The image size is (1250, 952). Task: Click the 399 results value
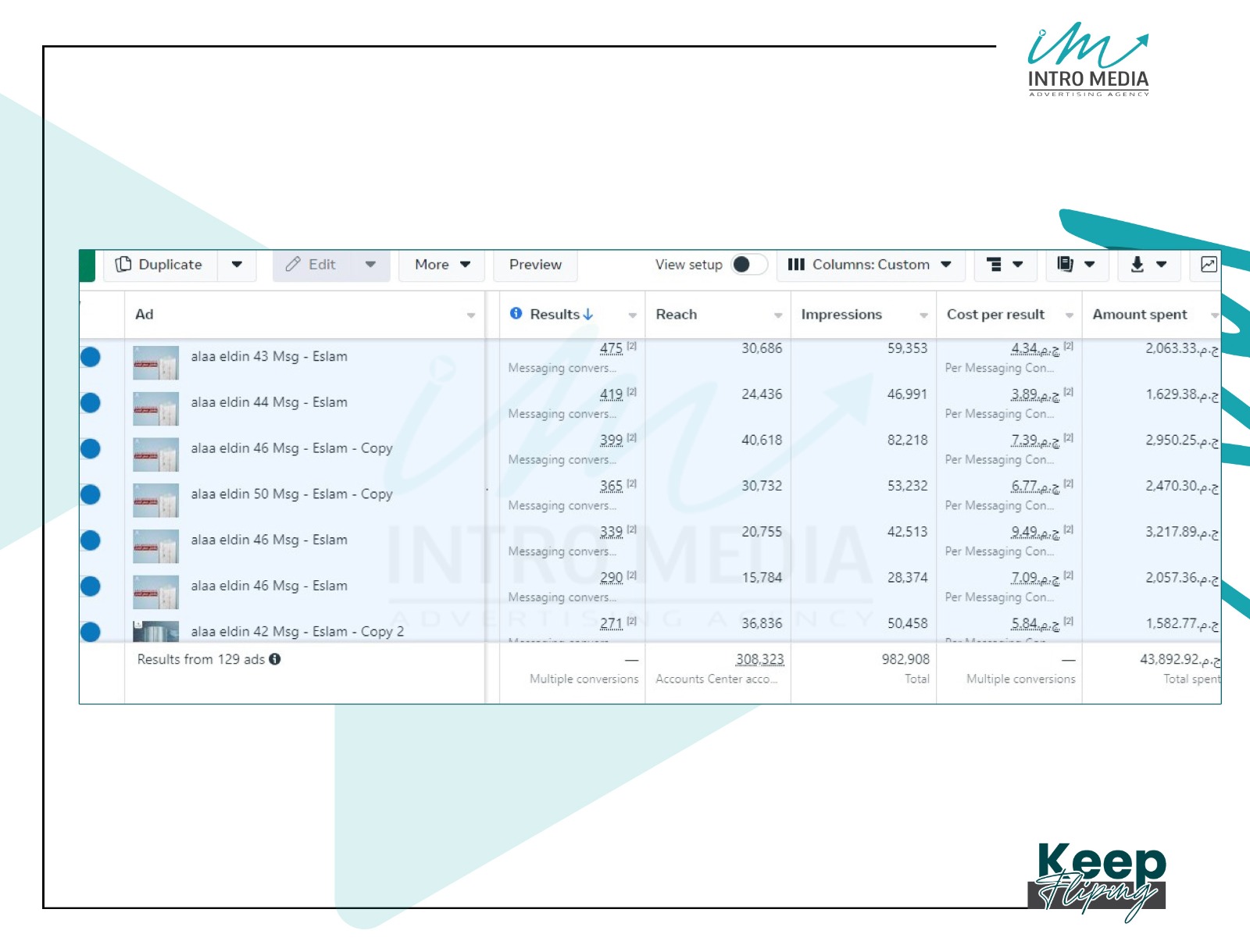(x=611, y=440)
